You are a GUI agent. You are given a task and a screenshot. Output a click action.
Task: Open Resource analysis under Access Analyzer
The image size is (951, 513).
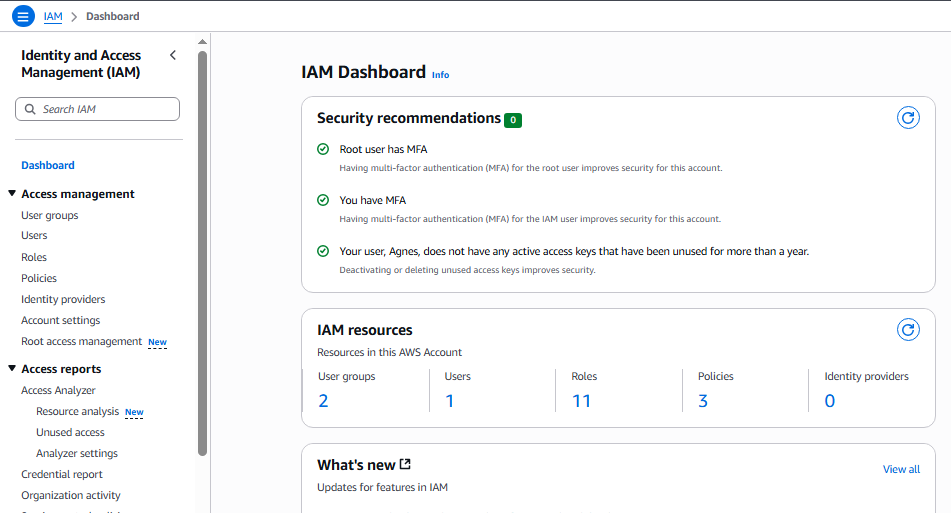78,411
